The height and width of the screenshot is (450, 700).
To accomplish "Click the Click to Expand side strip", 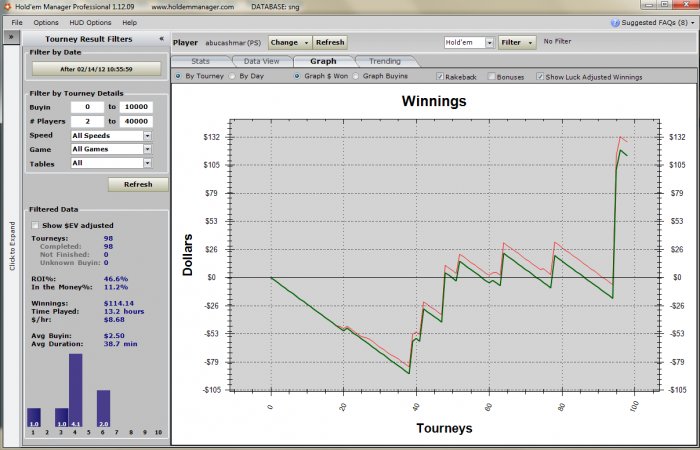I will (x=12, y=246).
